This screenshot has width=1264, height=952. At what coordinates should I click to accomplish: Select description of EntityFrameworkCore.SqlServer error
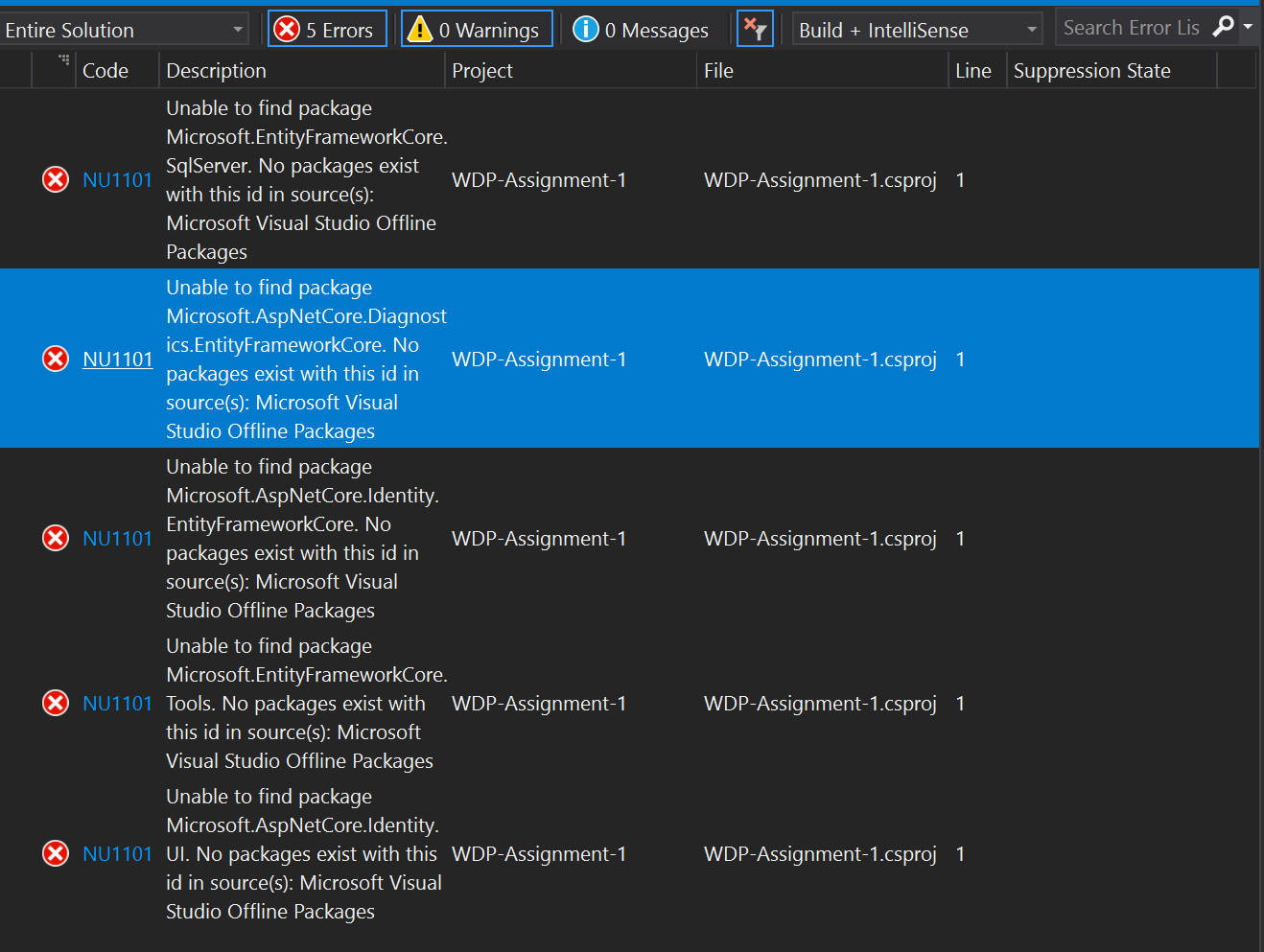306,179
